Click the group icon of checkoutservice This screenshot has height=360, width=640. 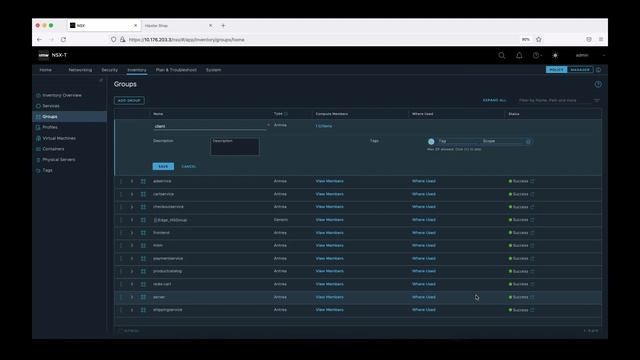(143, 207)
